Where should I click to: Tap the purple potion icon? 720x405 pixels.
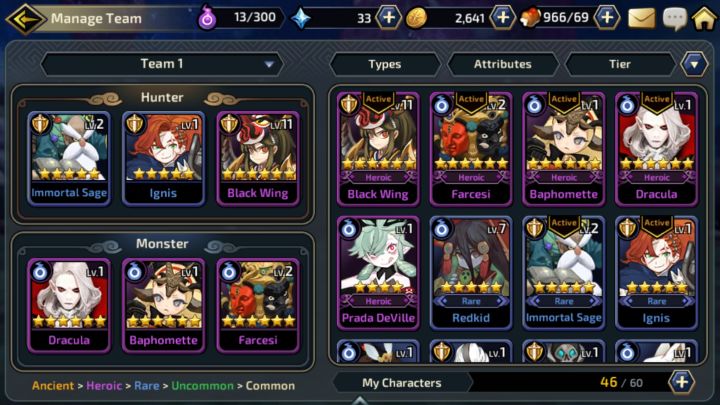coord(207,18)
